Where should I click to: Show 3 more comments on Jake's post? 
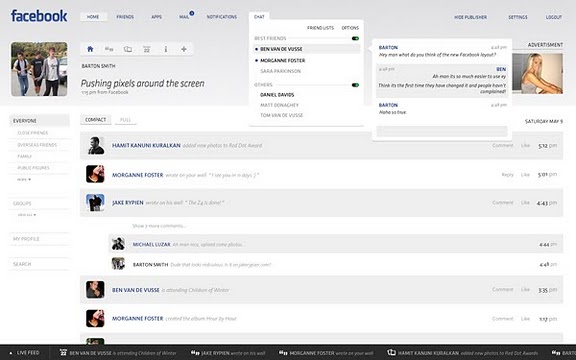click(159, 226)
